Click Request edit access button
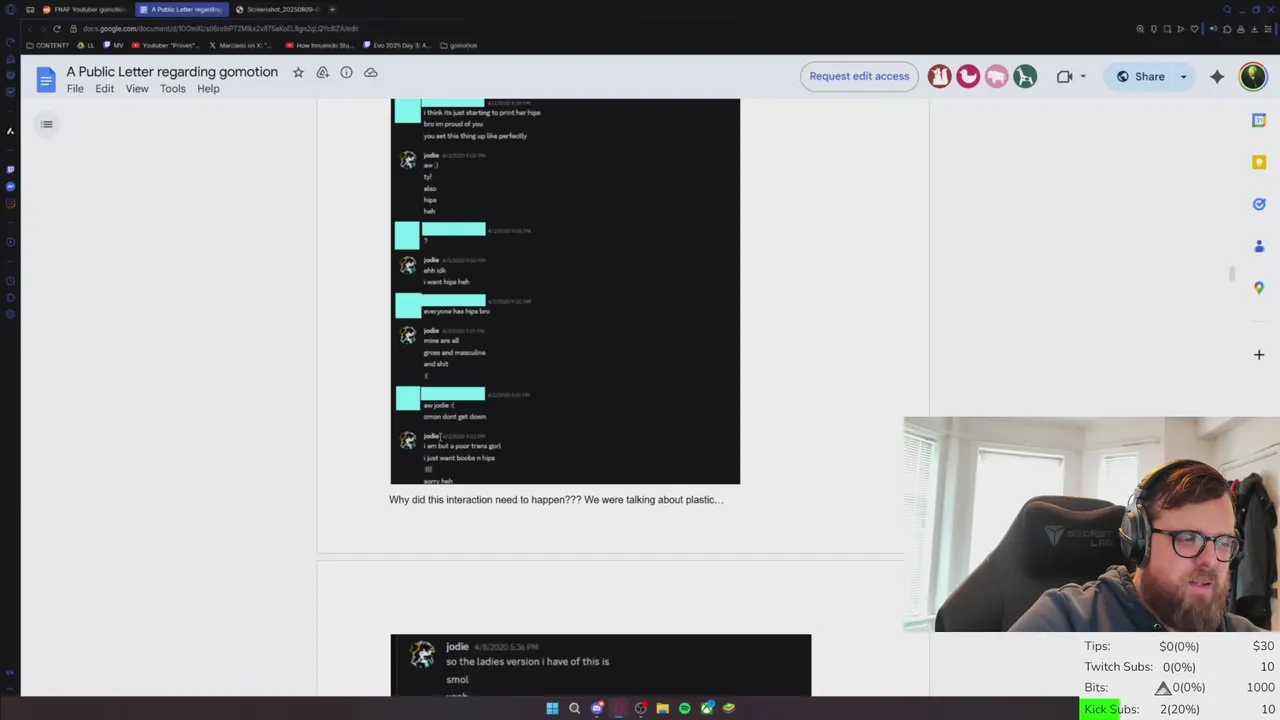The width and height of the screenshot is (1280, 720). click(x=859, y=76)
